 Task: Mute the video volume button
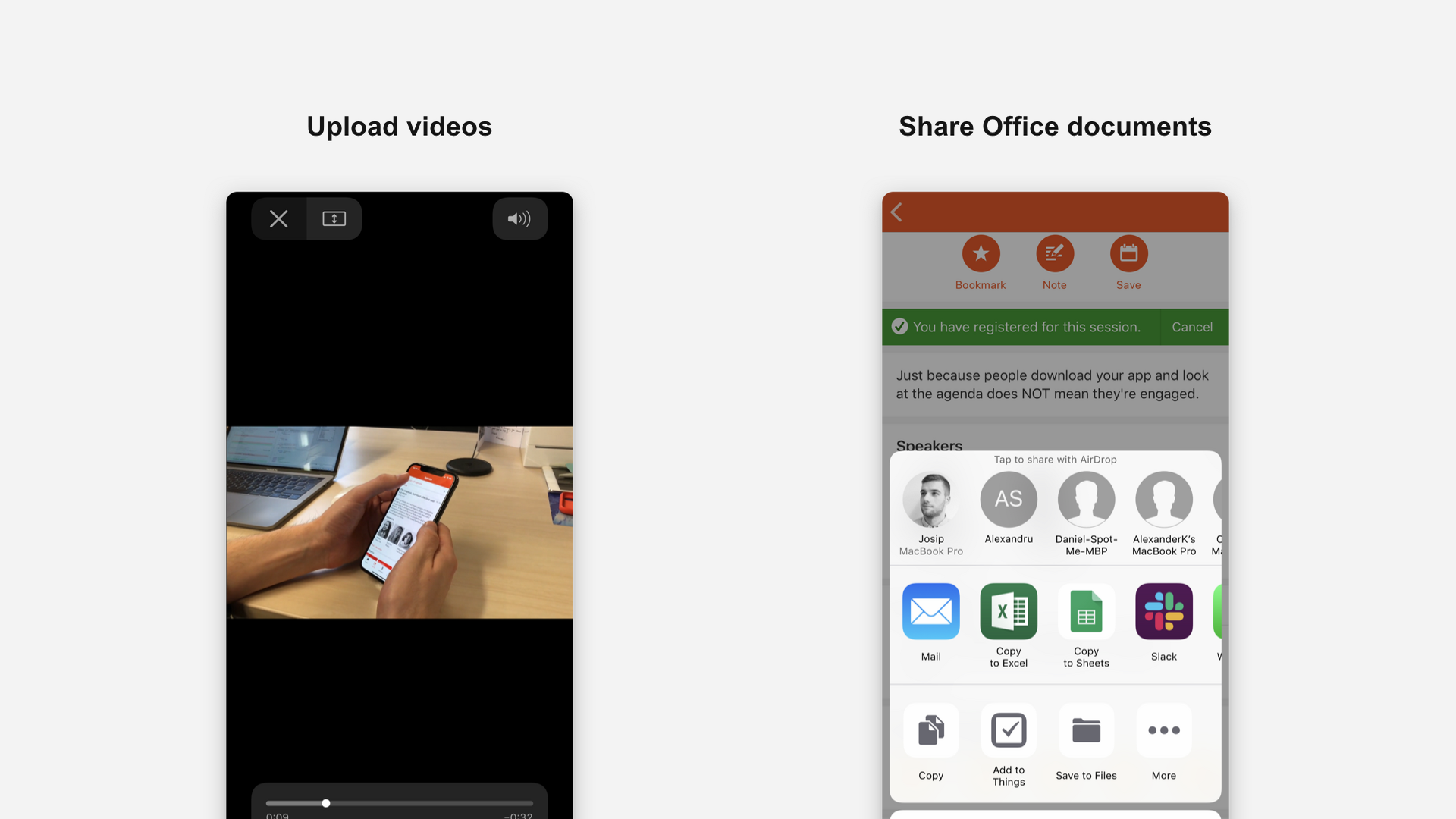pos(519,219)
